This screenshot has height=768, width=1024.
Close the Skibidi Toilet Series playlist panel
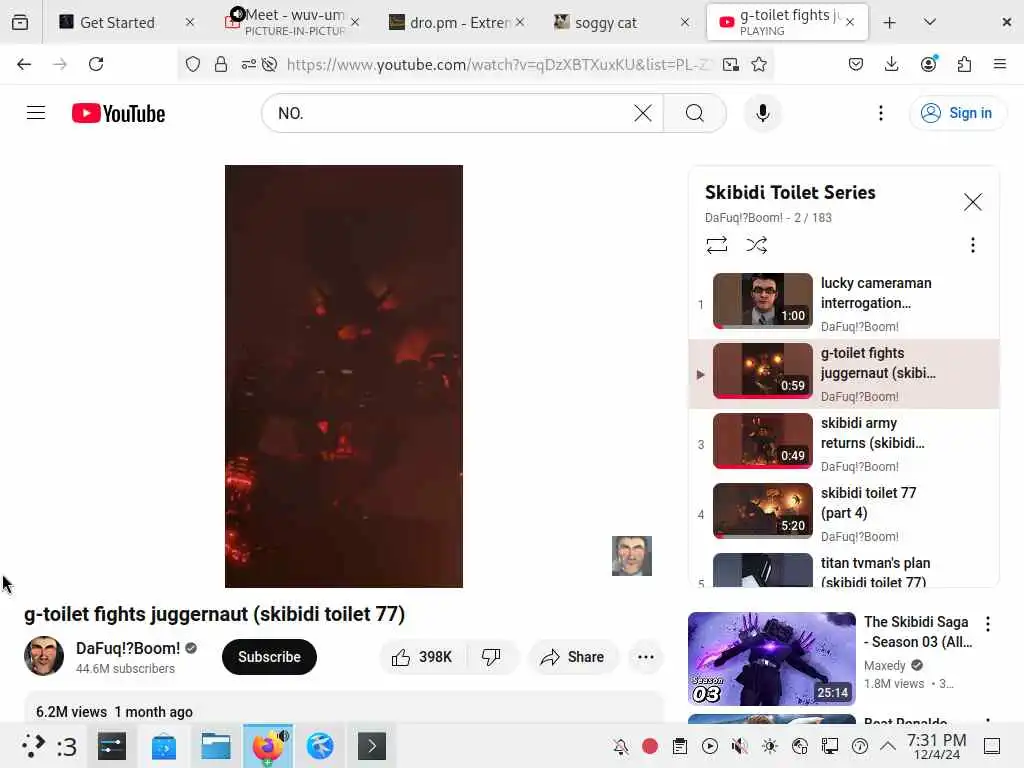pyautogui.click(x=972, y=202)
